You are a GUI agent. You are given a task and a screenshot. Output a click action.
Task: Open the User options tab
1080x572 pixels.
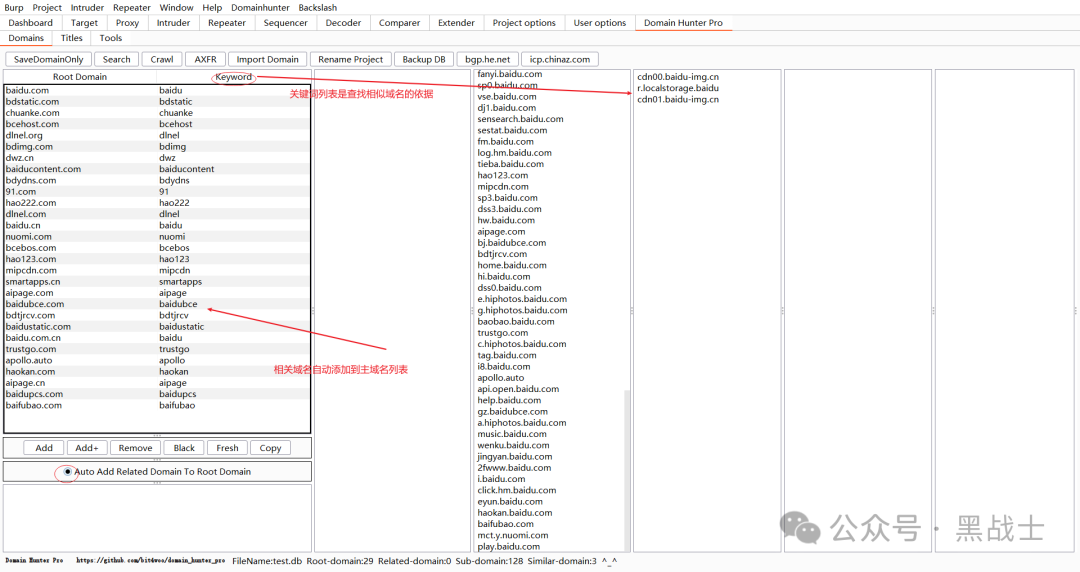tap(600, 23)
